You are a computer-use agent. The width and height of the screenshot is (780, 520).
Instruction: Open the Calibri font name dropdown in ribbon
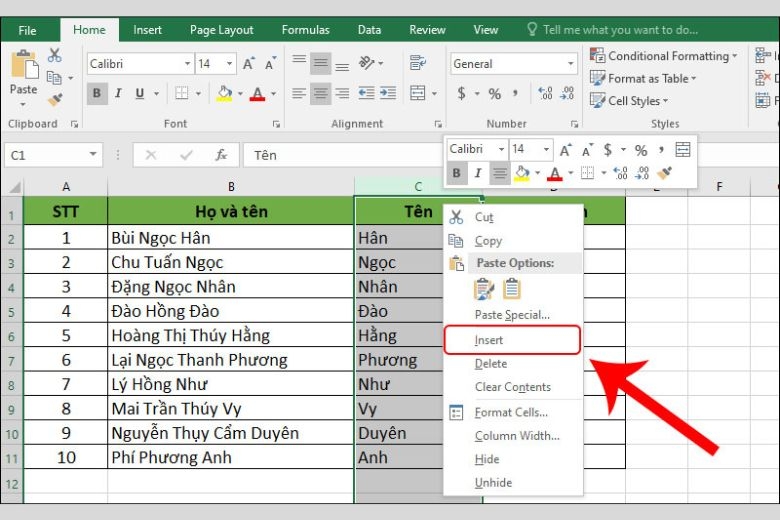[x=187, y=64]
